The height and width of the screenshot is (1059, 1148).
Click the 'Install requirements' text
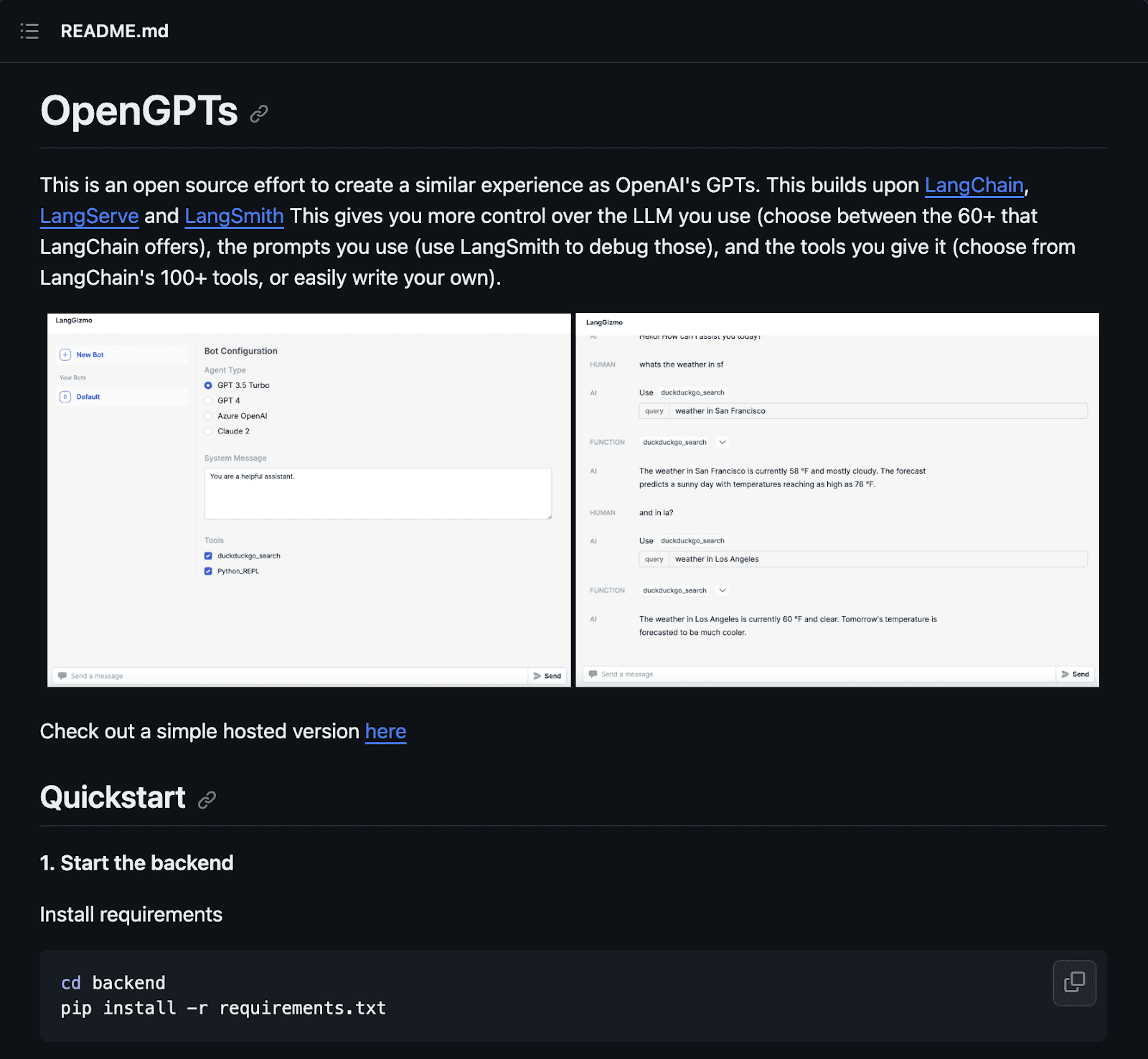click(x=131, y=915)
